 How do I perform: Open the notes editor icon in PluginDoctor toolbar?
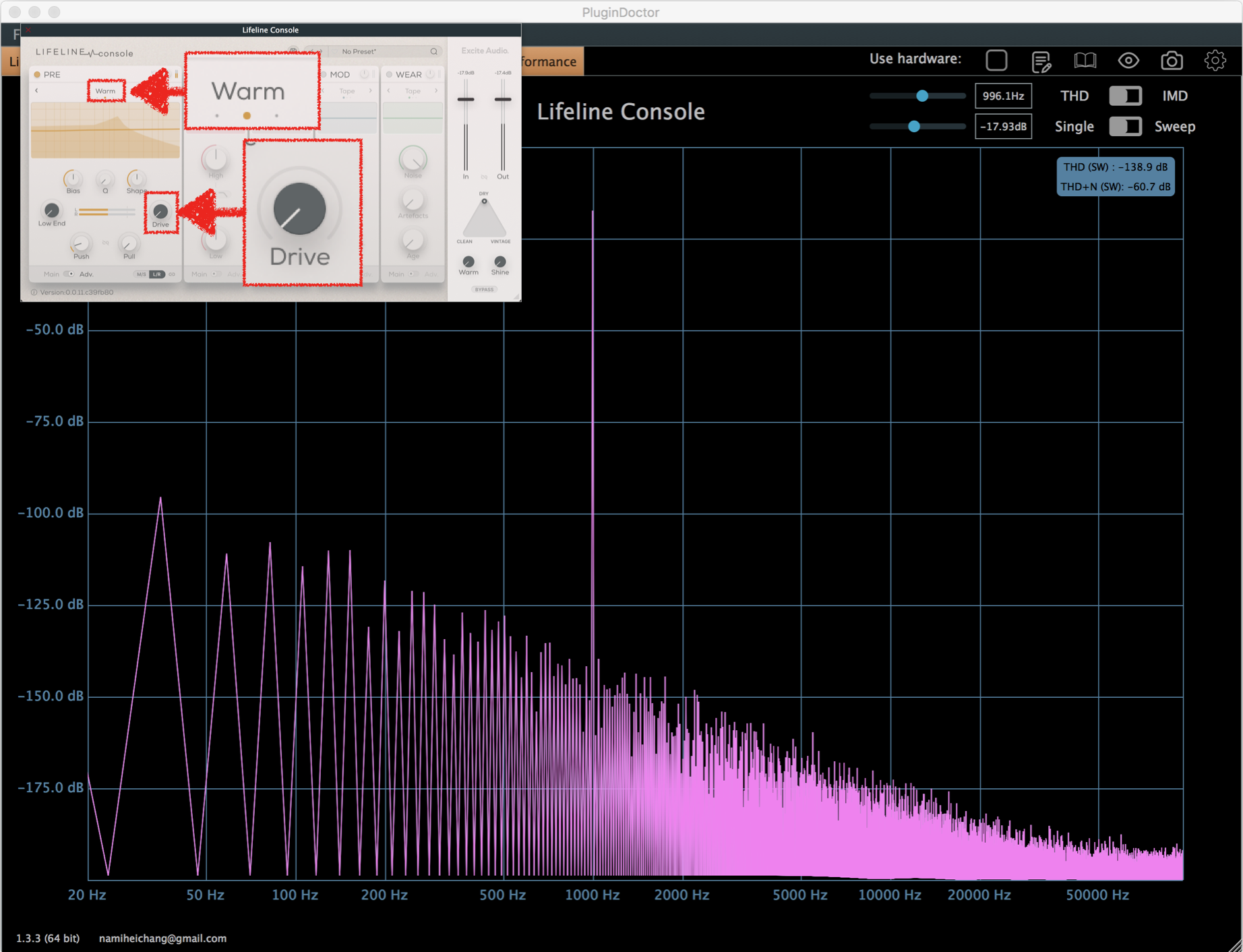[1041, 61]
